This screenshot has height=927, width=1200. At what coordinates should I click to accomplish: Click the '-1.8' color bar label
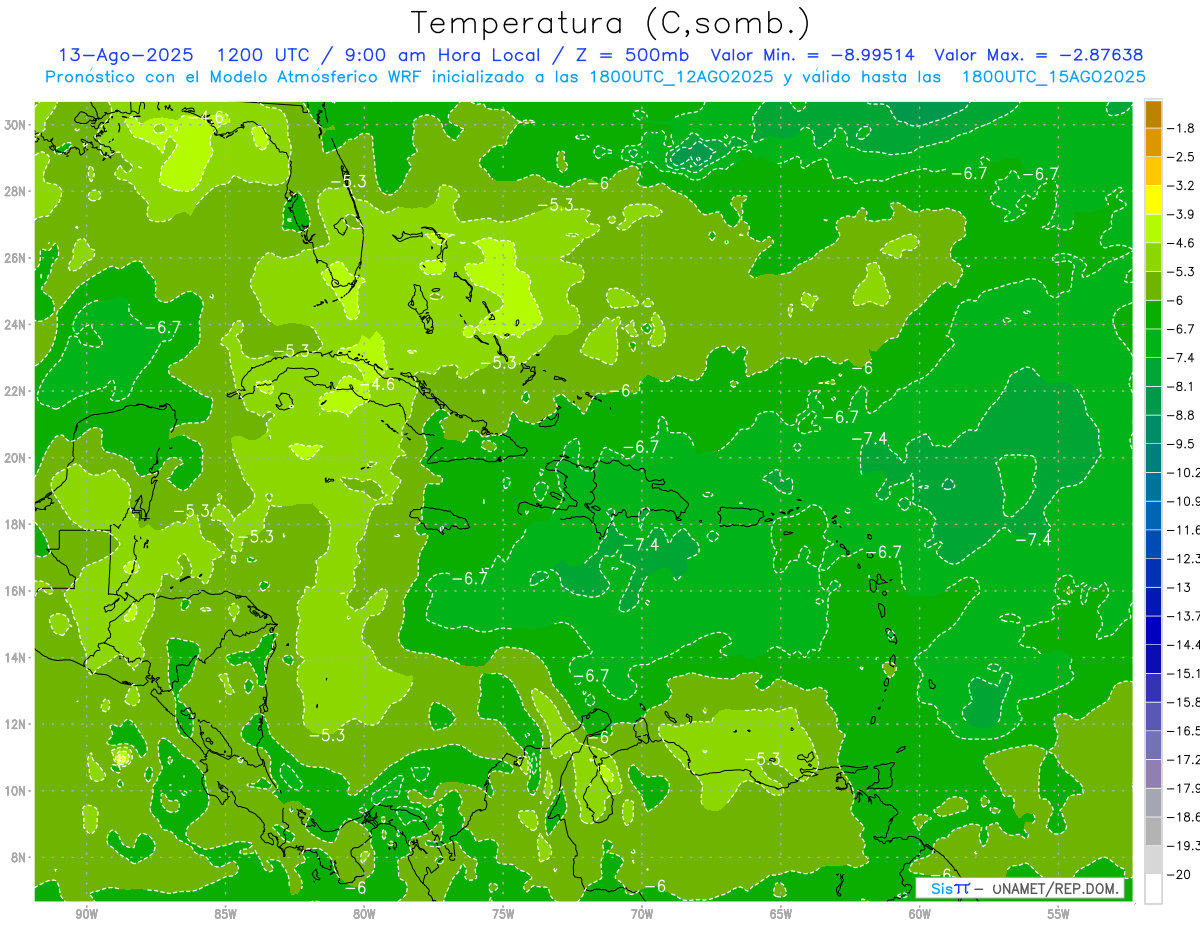point(1181,128)
